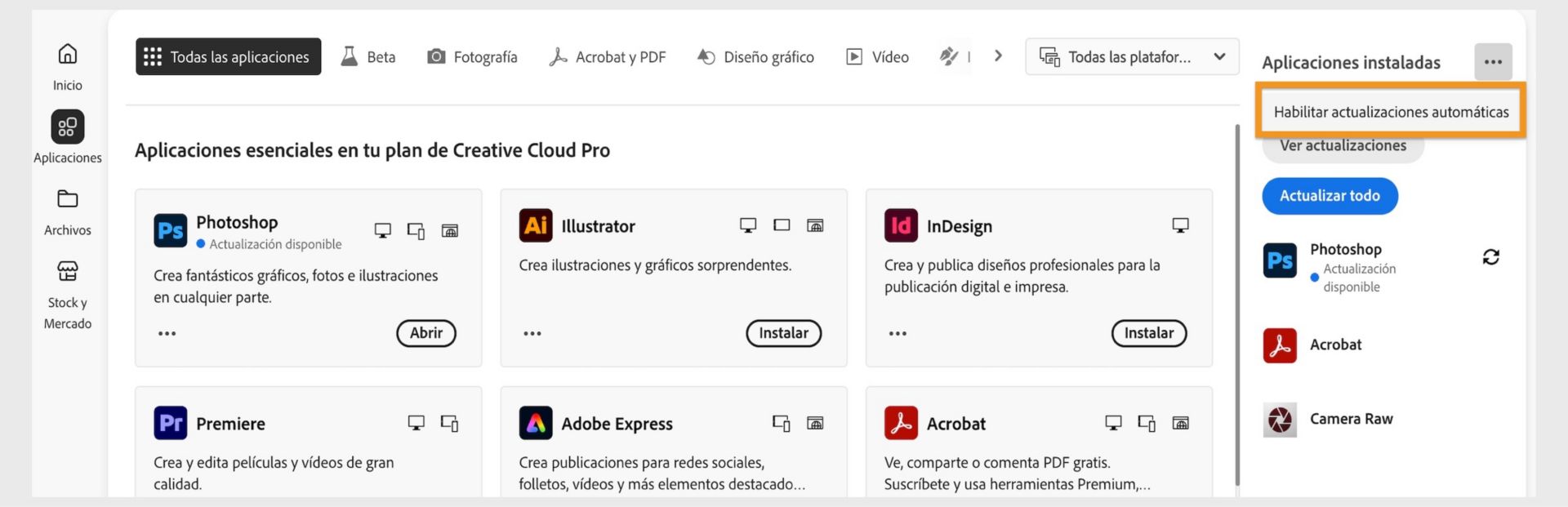Choose Habilitar actualizaciones automáticas
Viewport: 1568px width, 507px height.
pyautogui.click(x=1391, y=112)
